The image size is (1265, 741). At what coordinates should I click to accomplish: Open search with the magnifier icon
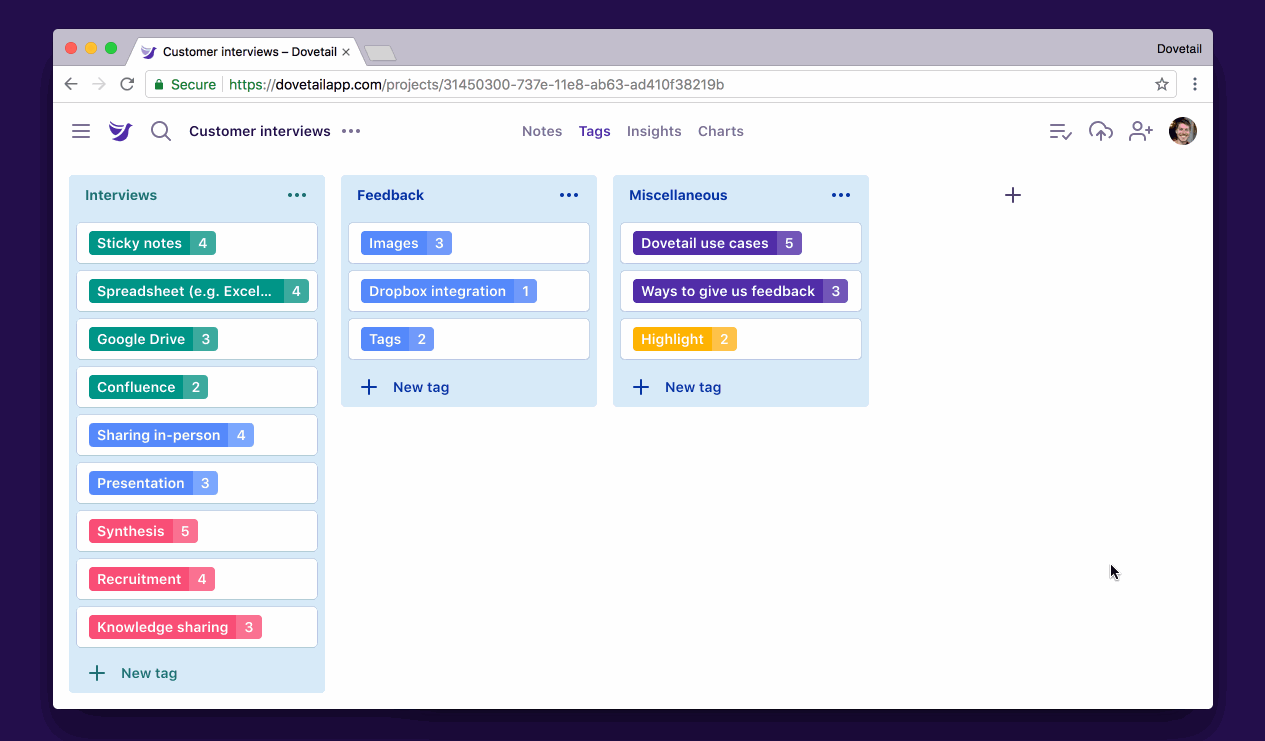click(161, 131)
